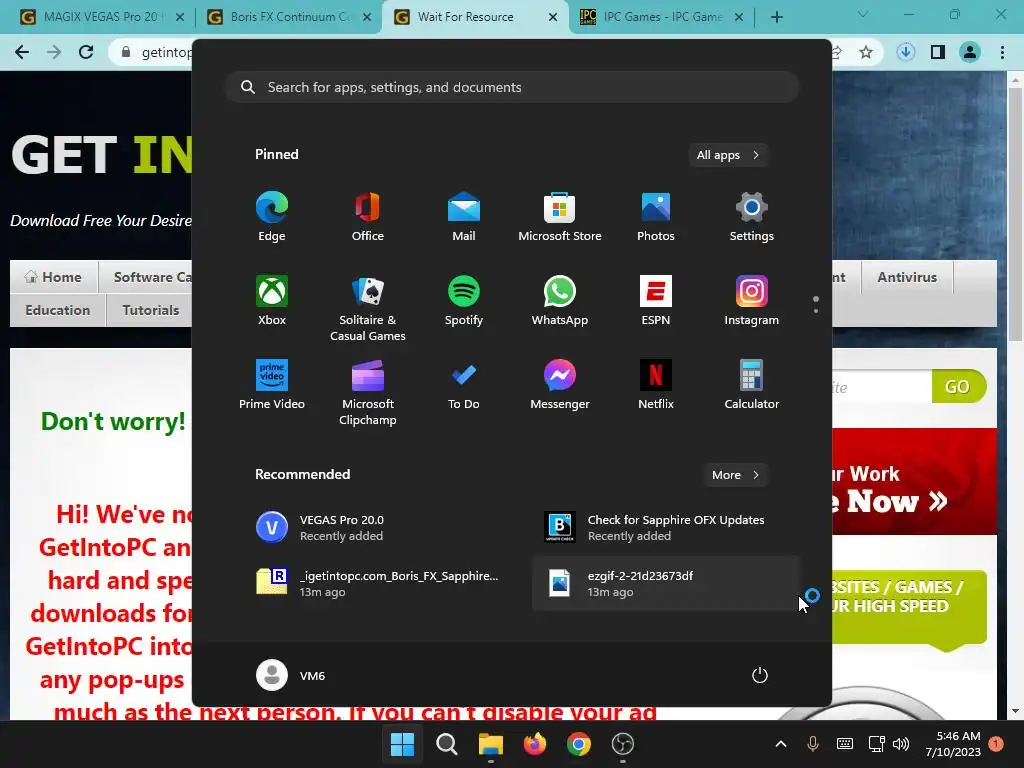Click the green GO search button

[958, 387]
